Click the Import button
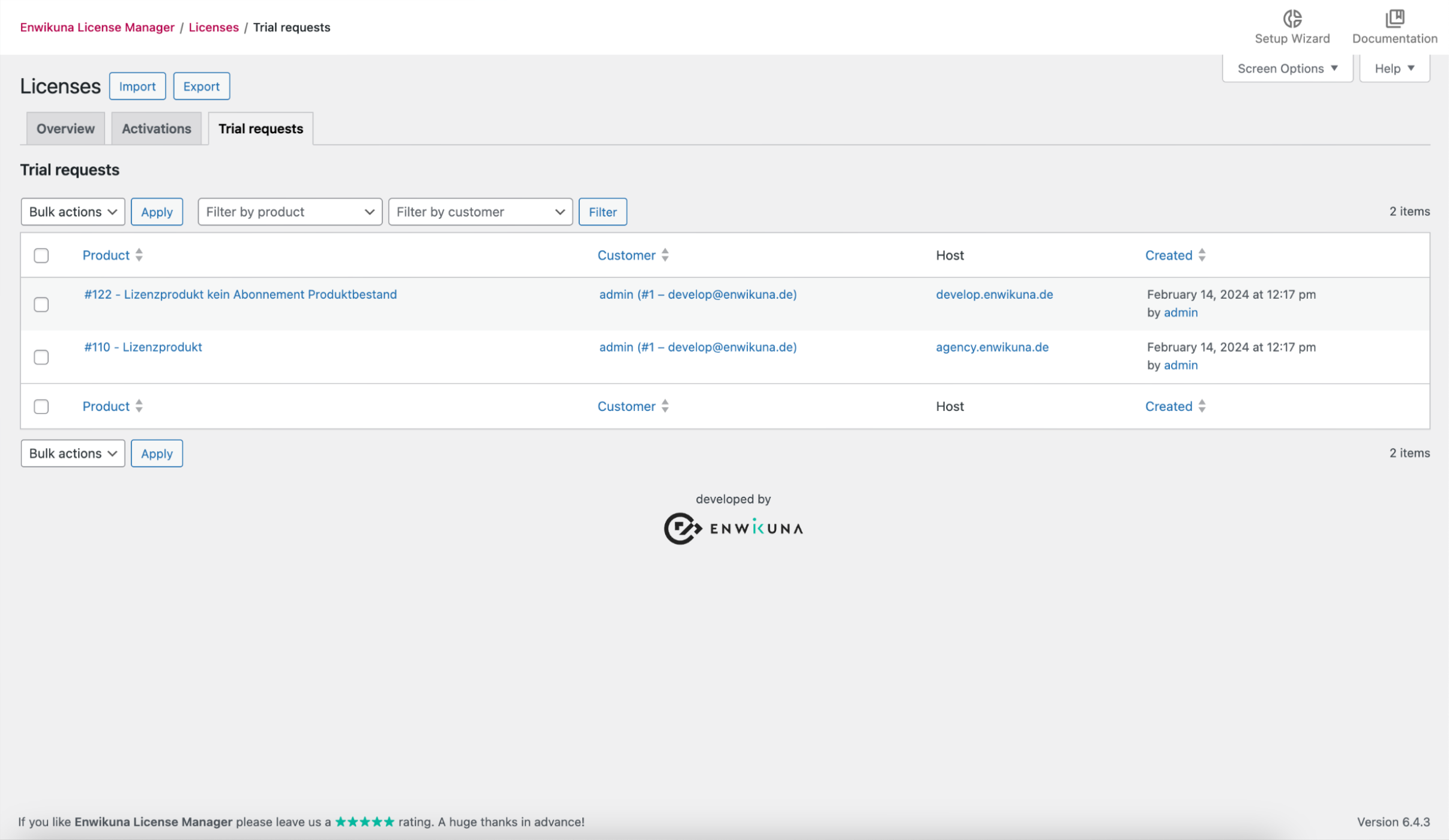 (x=137, y=86)
